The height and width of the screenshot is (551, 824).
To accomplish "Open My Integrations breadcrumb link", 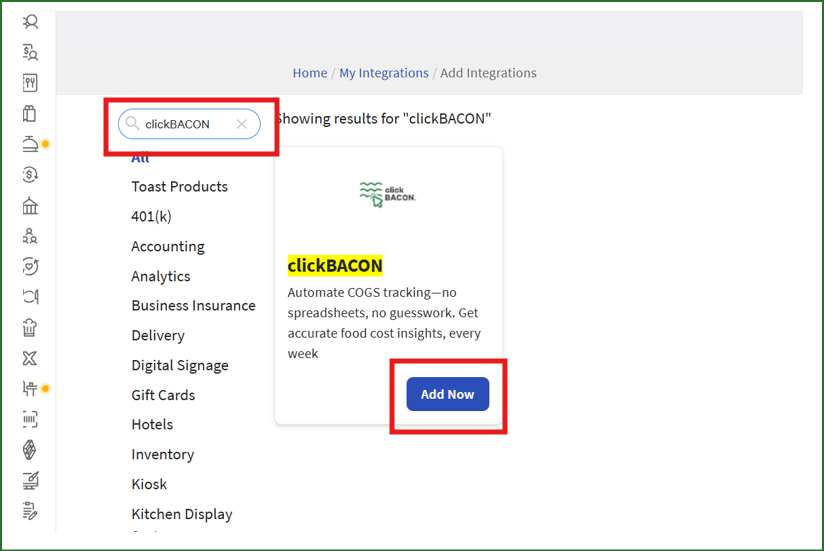I will [384, 73].
